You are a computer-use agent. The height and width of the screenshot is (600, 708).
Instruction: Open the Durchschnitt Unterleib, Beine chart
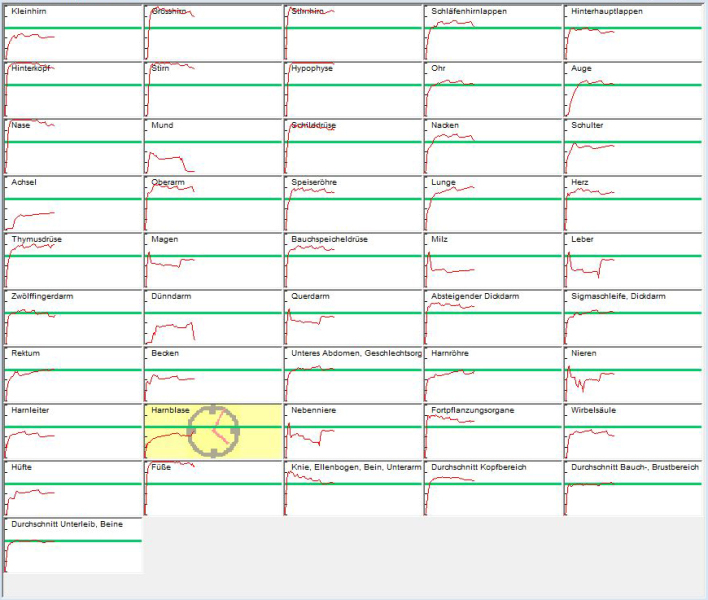click(73, 546)
